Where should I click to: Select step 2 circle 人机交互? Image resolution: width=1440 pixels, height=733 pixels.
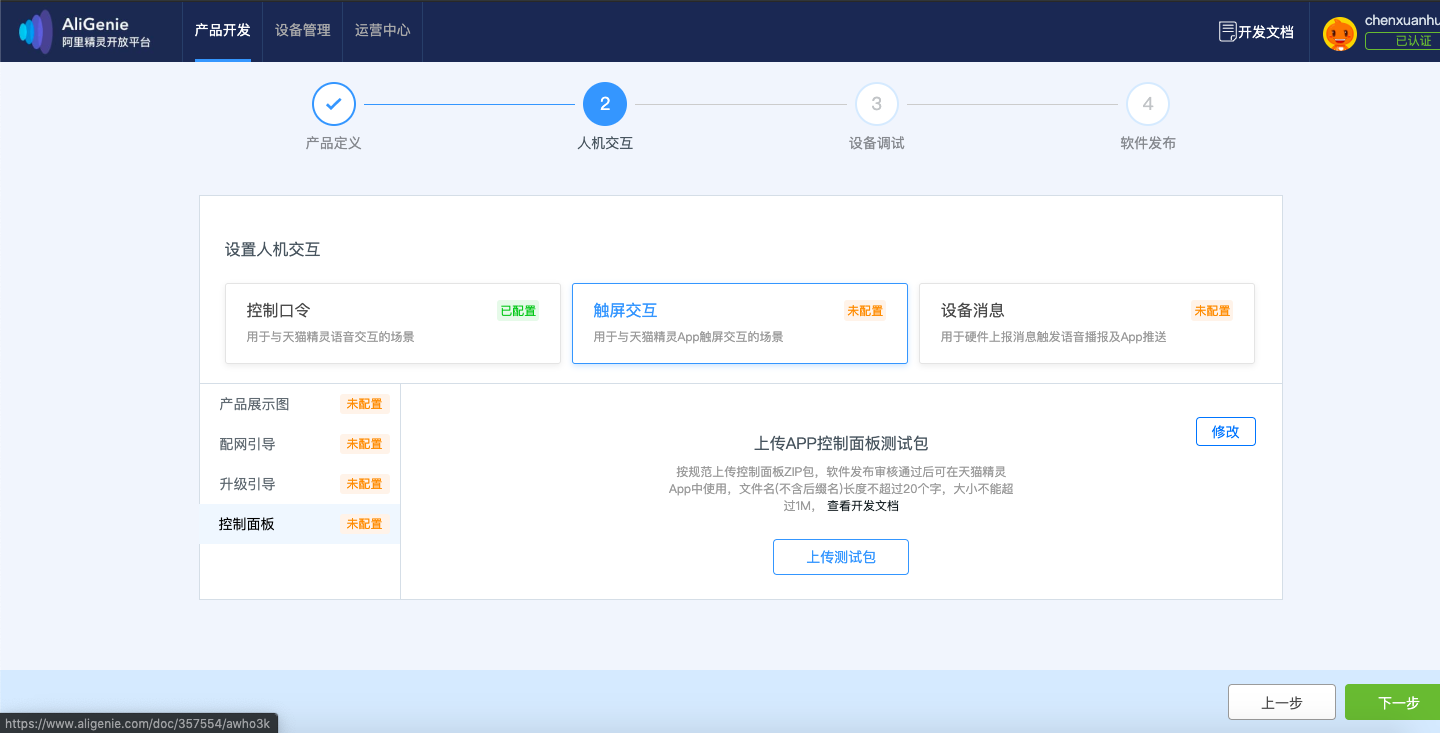pyautogui.click(x=605, y=104)
